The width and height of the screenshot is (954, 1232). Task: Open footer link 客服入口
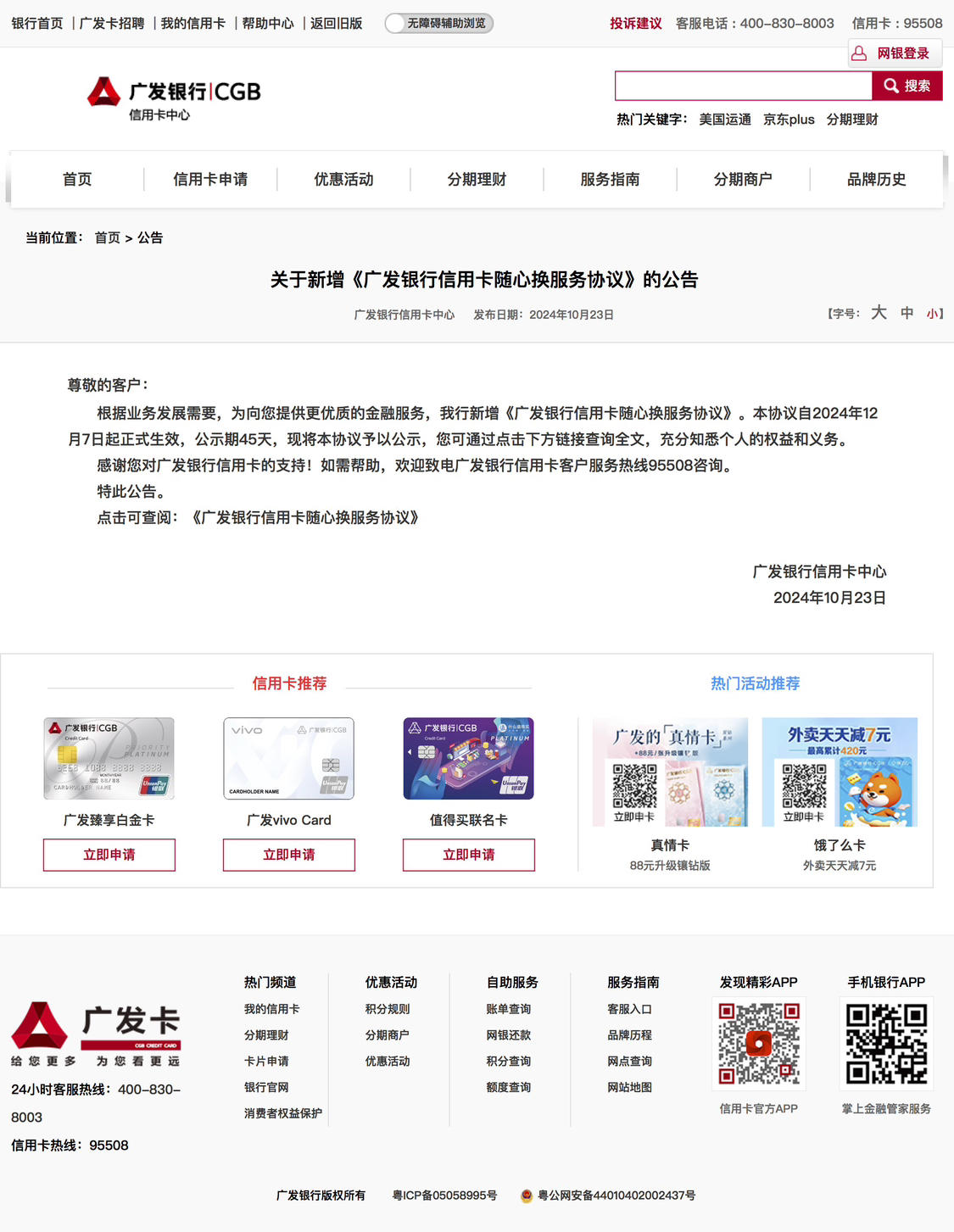coord(630,1009)
